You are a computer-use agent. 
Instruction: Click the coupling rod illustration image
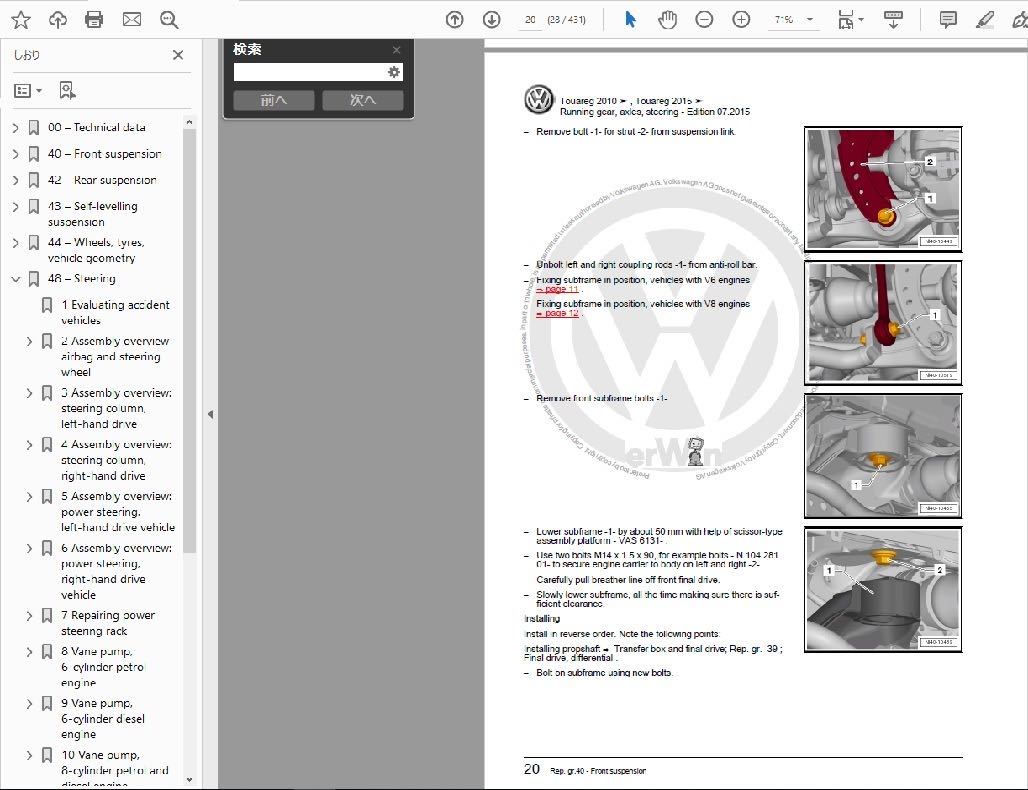click(x=883, y=323)
